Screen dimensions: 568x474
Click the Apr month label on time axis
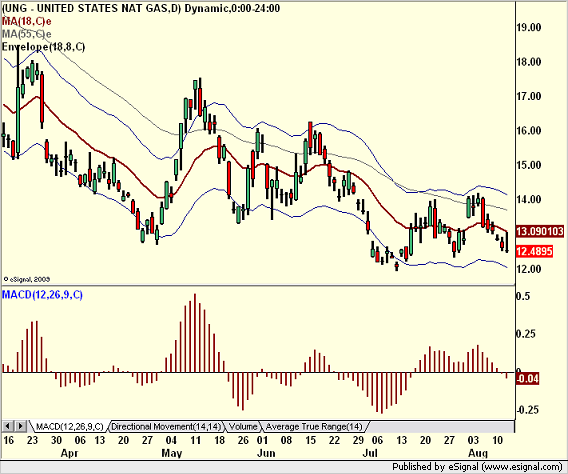pos(70,453)
